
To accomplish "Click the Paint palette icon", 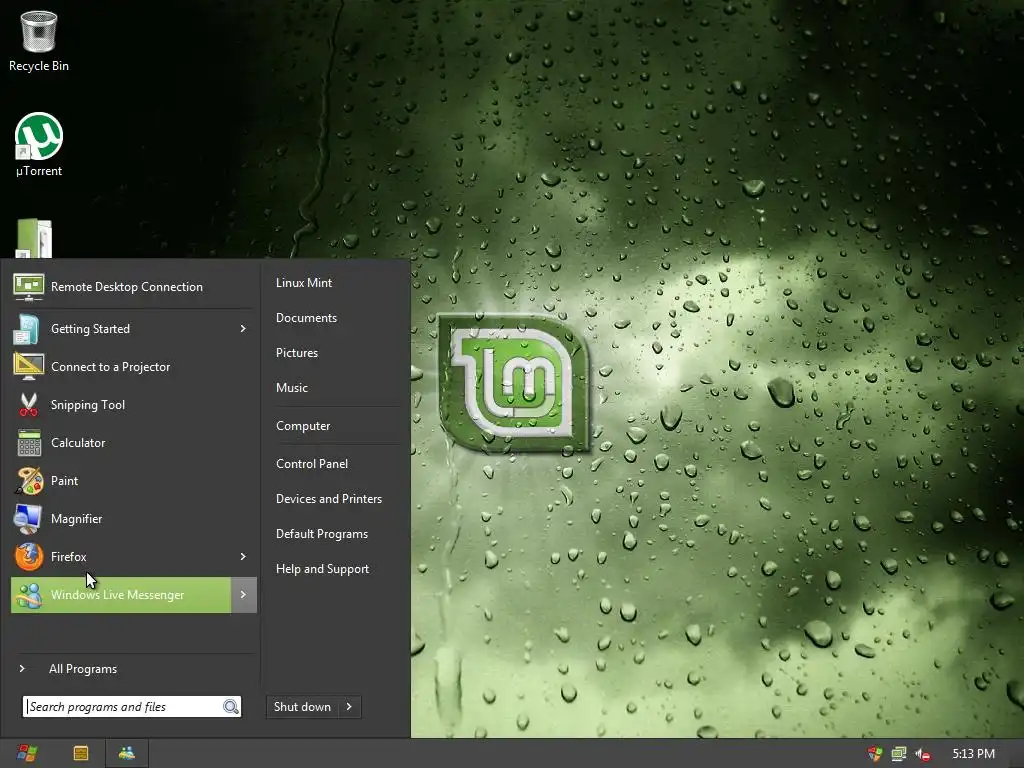I will 29,481.
